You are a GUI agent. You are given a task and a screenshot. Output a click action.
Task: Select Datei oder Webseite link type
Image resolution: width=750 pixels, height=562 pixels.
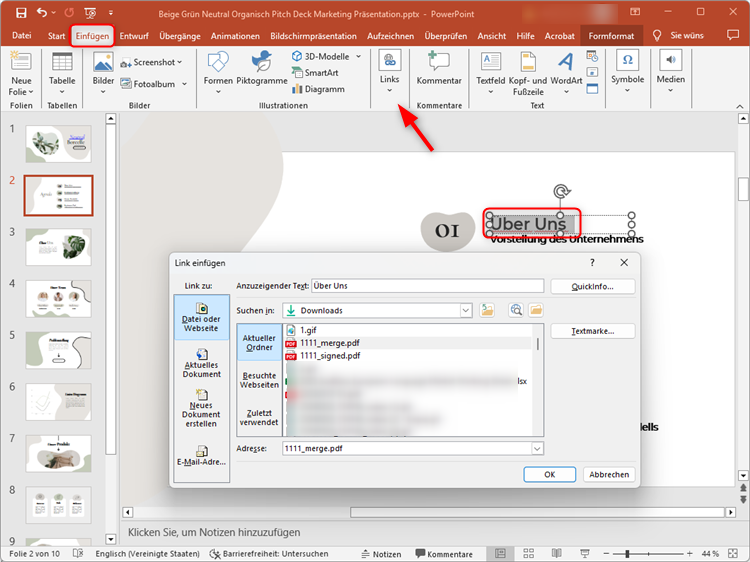201,317
